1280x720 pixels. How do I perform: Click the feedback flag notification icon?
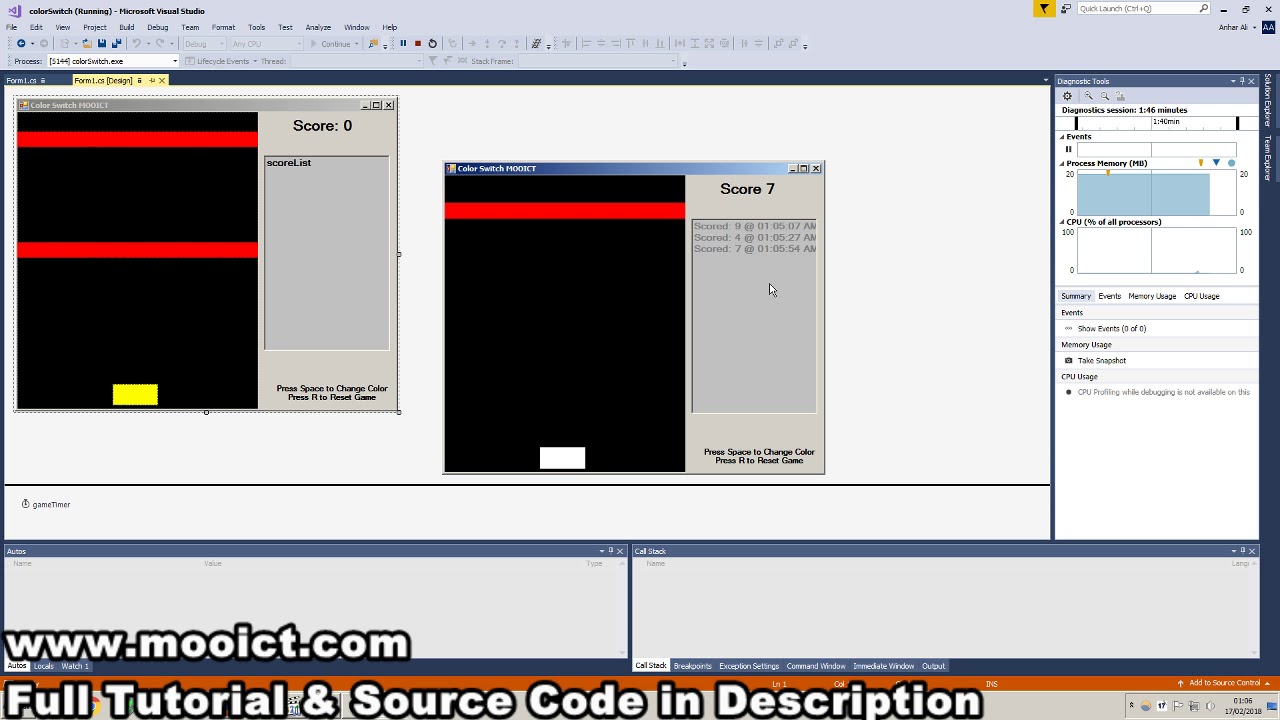1044,9
